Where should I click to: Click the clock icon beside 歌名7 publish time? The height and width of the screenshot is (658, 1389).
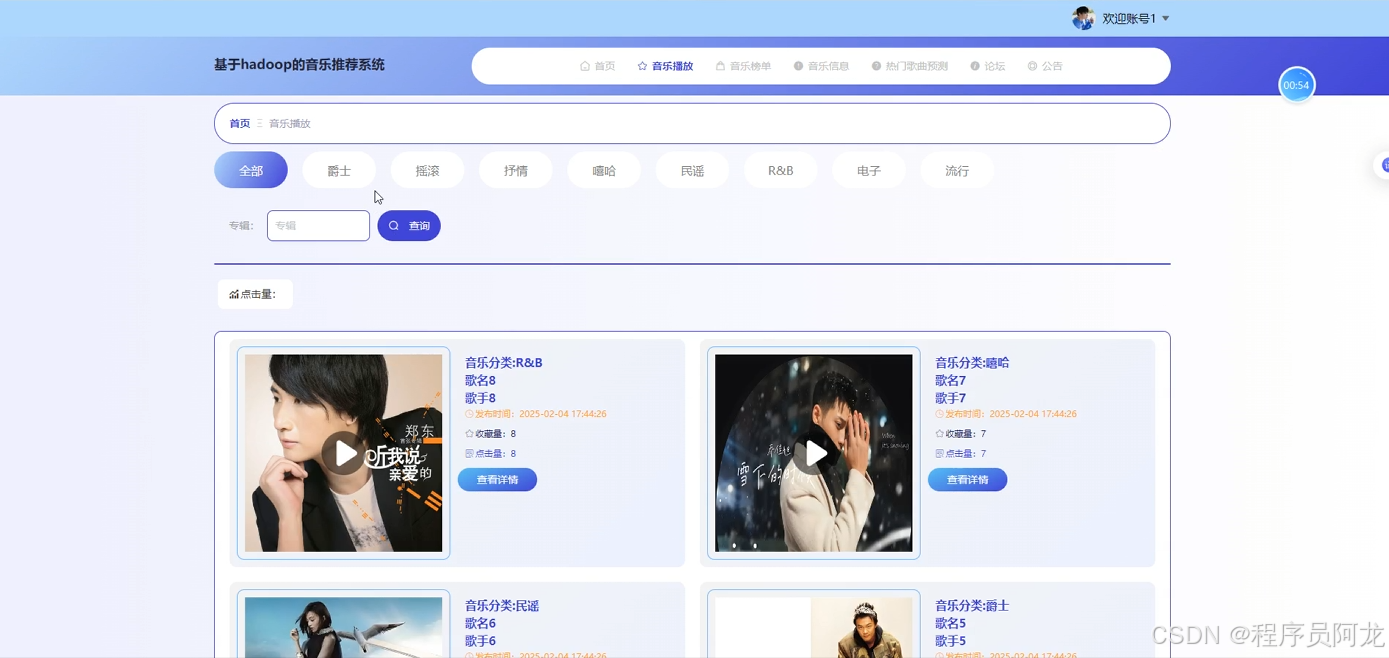pos(939,414)
